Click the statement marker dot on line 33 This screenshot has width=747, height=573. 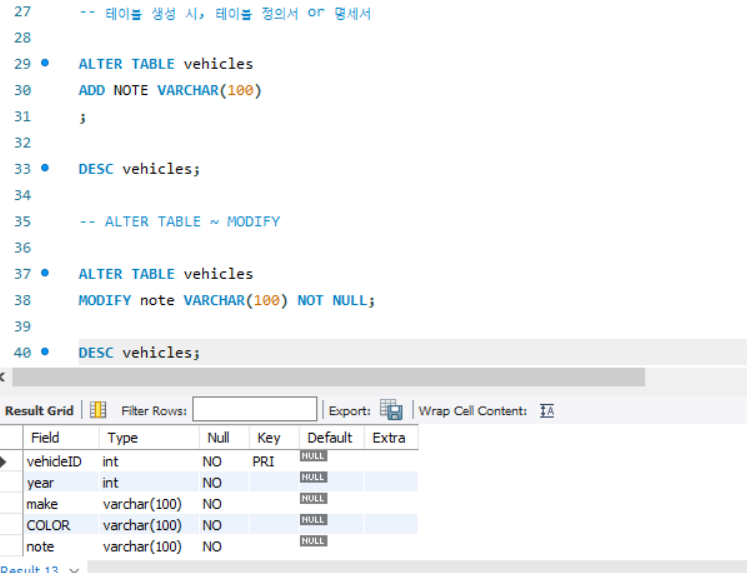[45, 168]
